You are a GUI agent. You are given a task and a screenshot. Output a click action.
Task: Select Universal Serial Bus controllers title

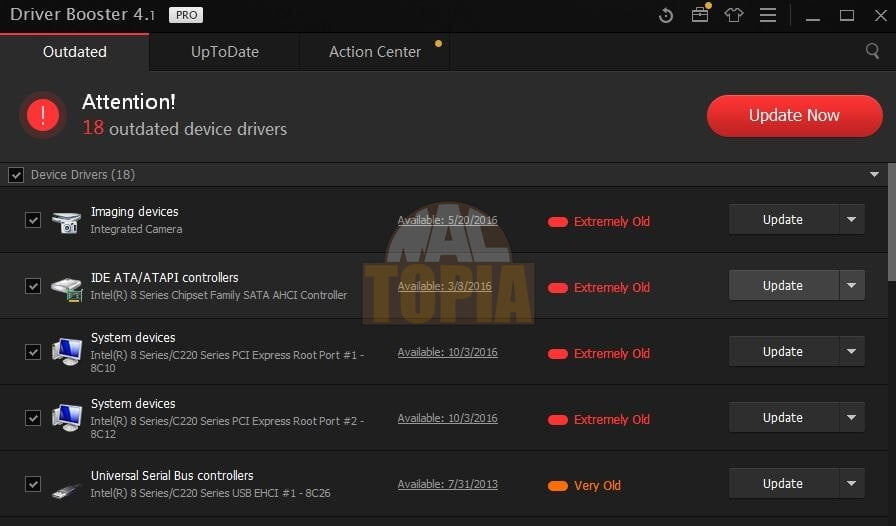pos(172,475)
